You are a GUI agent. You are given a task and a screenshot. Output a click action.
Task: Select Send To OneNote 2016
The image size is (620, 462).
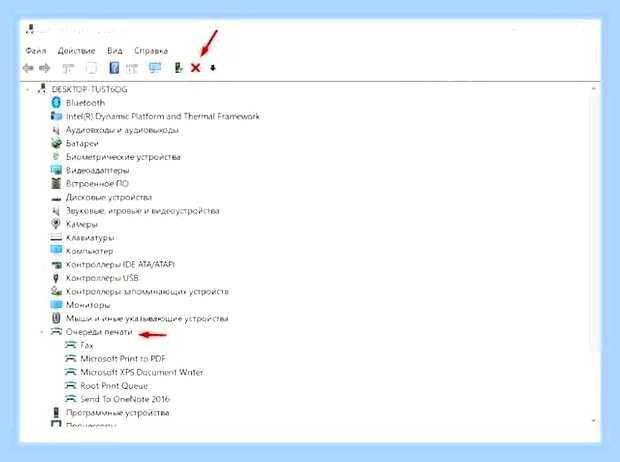pos(125,399)
